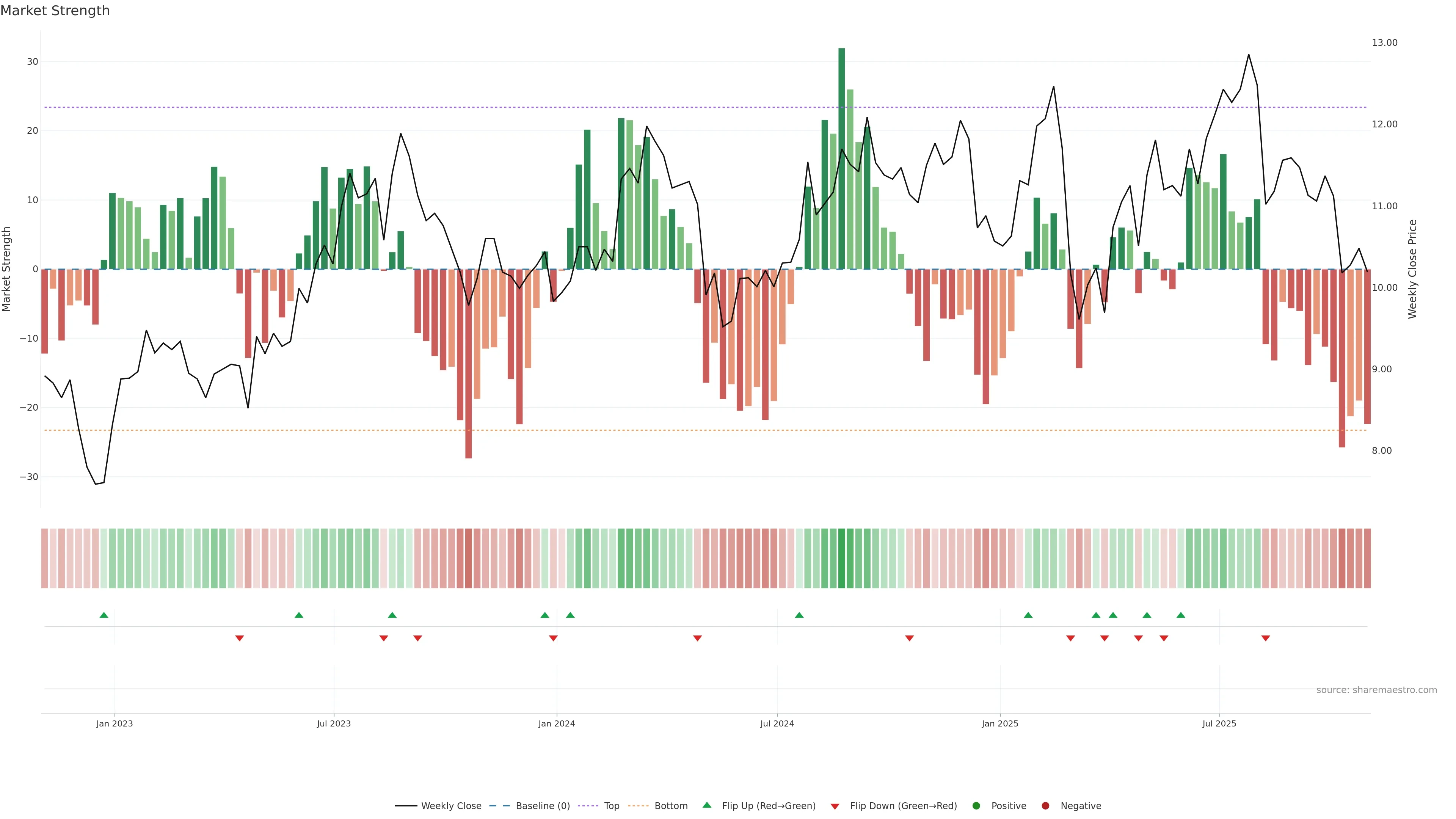
Task: Click the Jul 2025 x-axis label
Action: [x=1219, y=723]
